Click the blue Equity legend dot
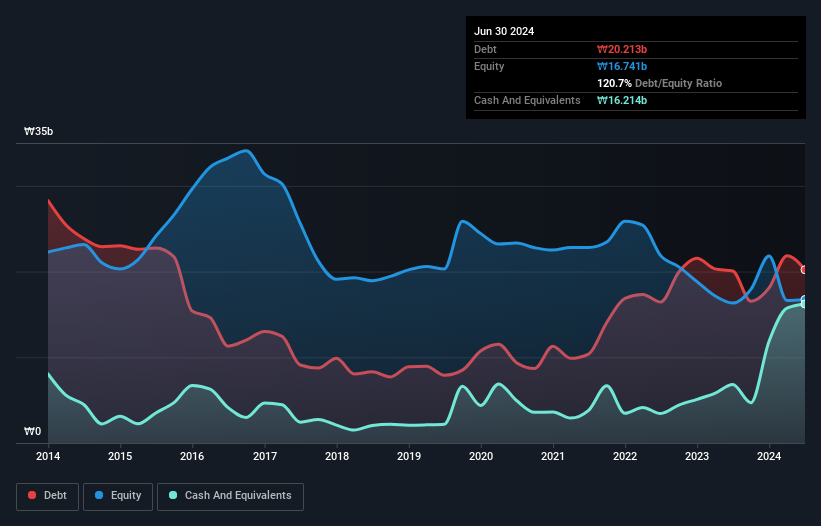 tap(99, 495)
